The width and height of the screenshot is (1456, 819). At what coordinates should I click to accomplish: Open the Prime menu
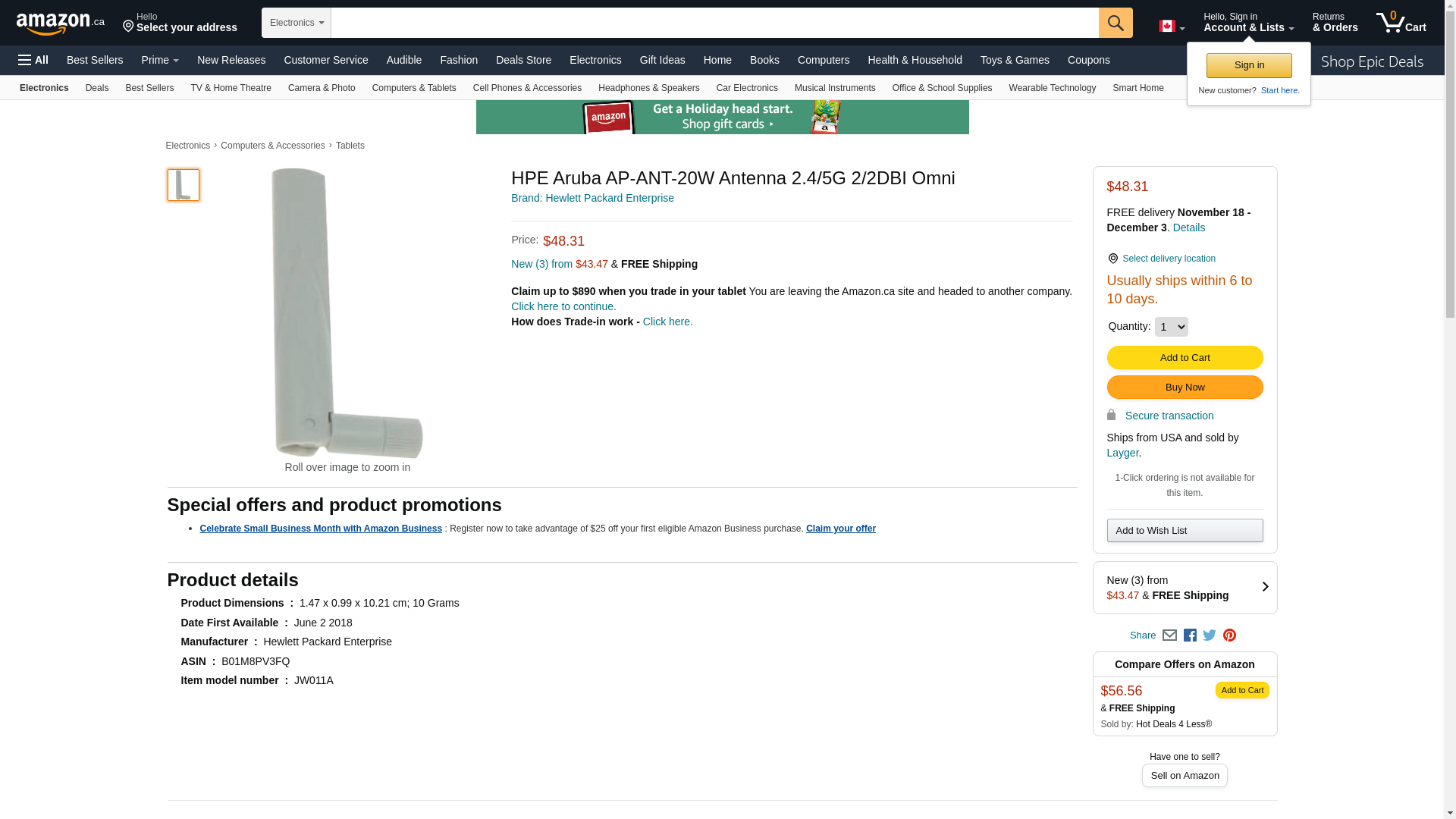click(160, 60)
